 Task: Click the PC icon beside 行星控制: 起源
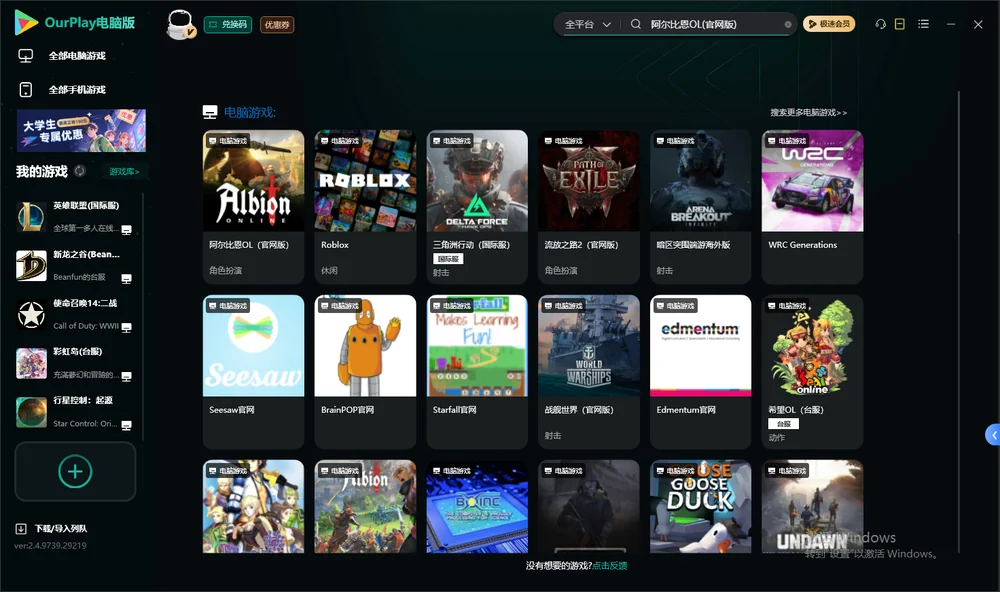pos(126,426)
